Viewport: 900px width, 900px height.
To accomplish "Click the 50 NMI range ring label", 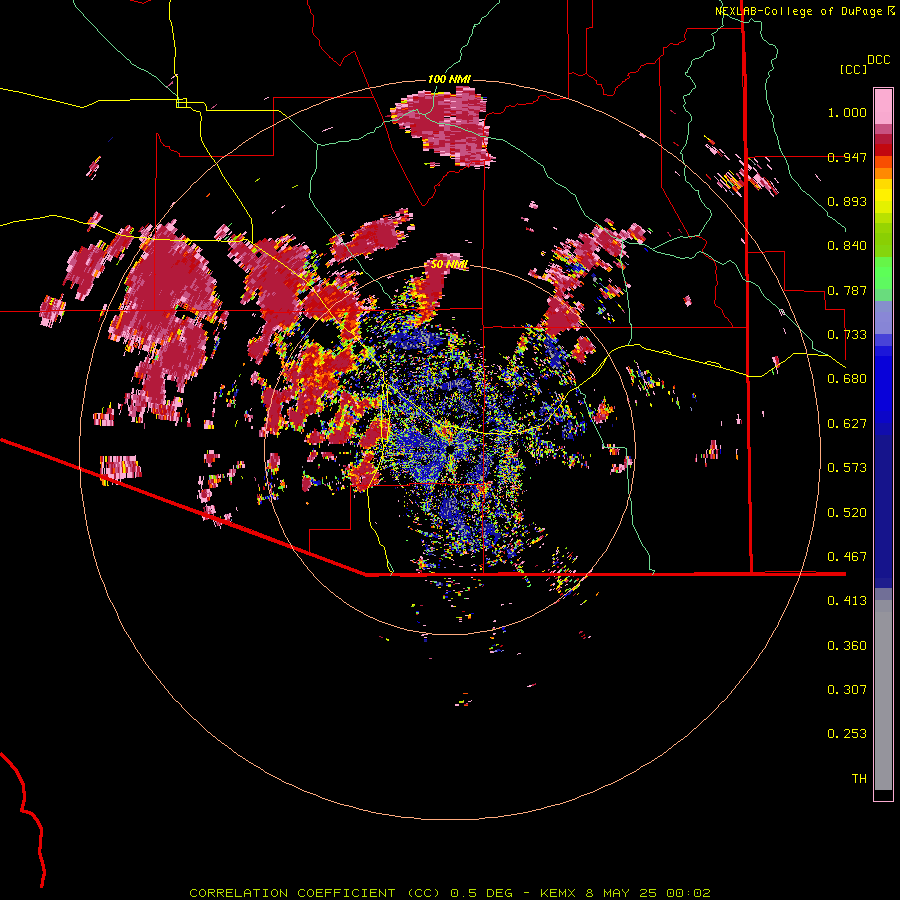I will pyautogui.click(x=449, y=265).
